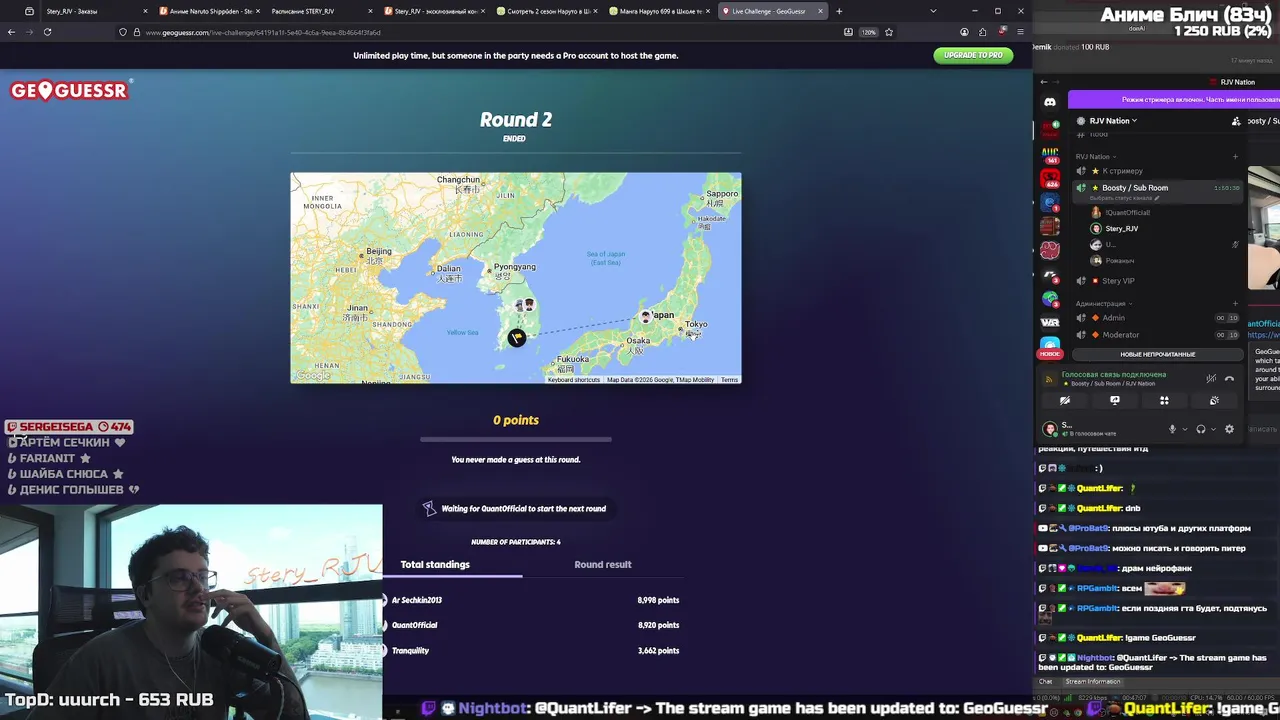
Task: Switch to the Total standings tab
Action: [x=435, y=565]
